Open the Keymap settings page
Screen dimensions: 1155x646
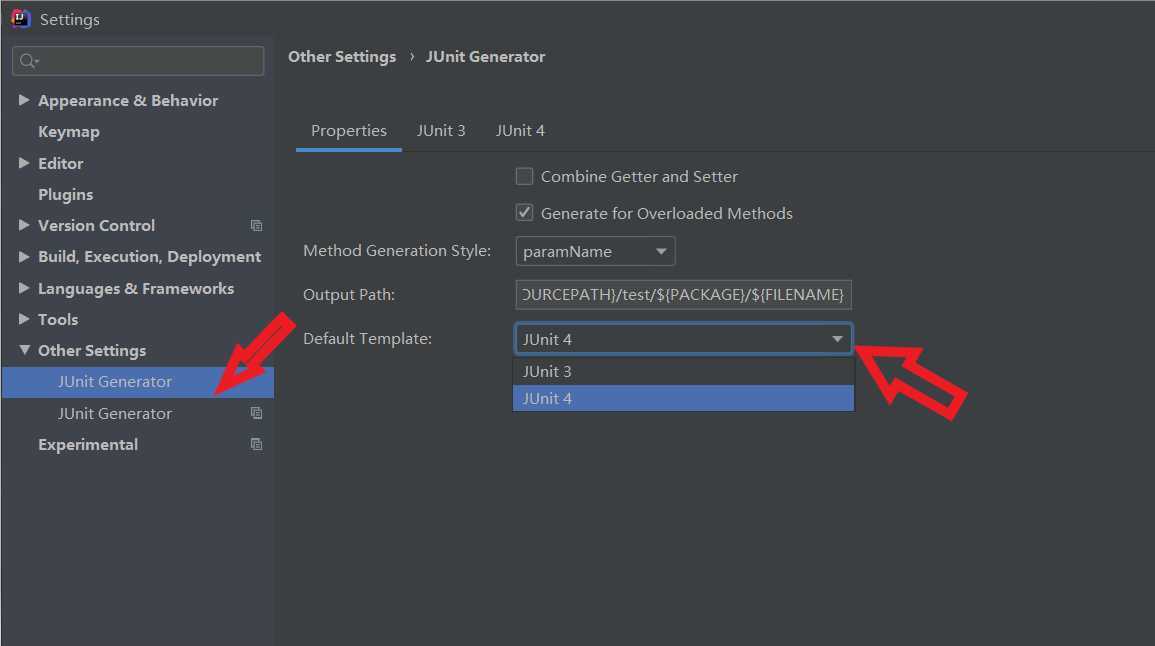[x=69, y=132]
